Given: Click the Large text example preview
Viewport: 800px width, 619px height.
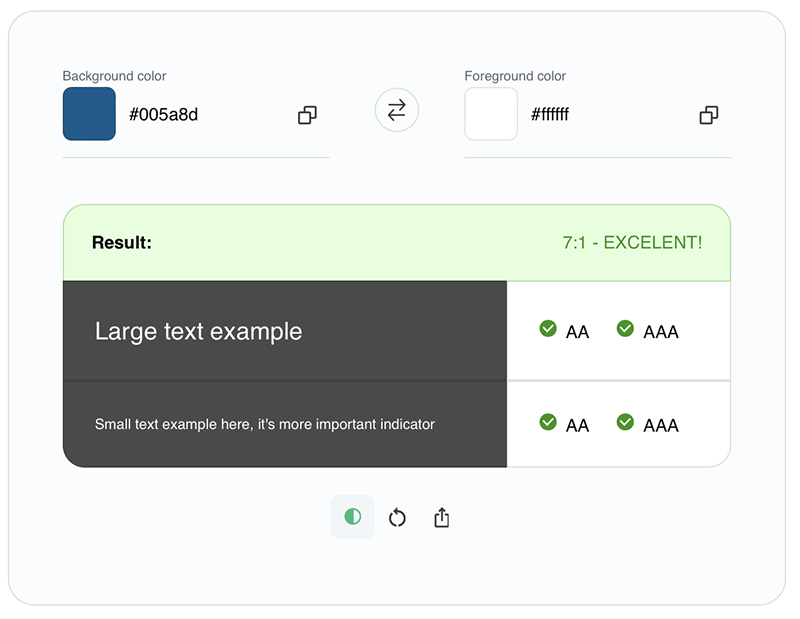Looking at the screenshot, I should point(198,332).
